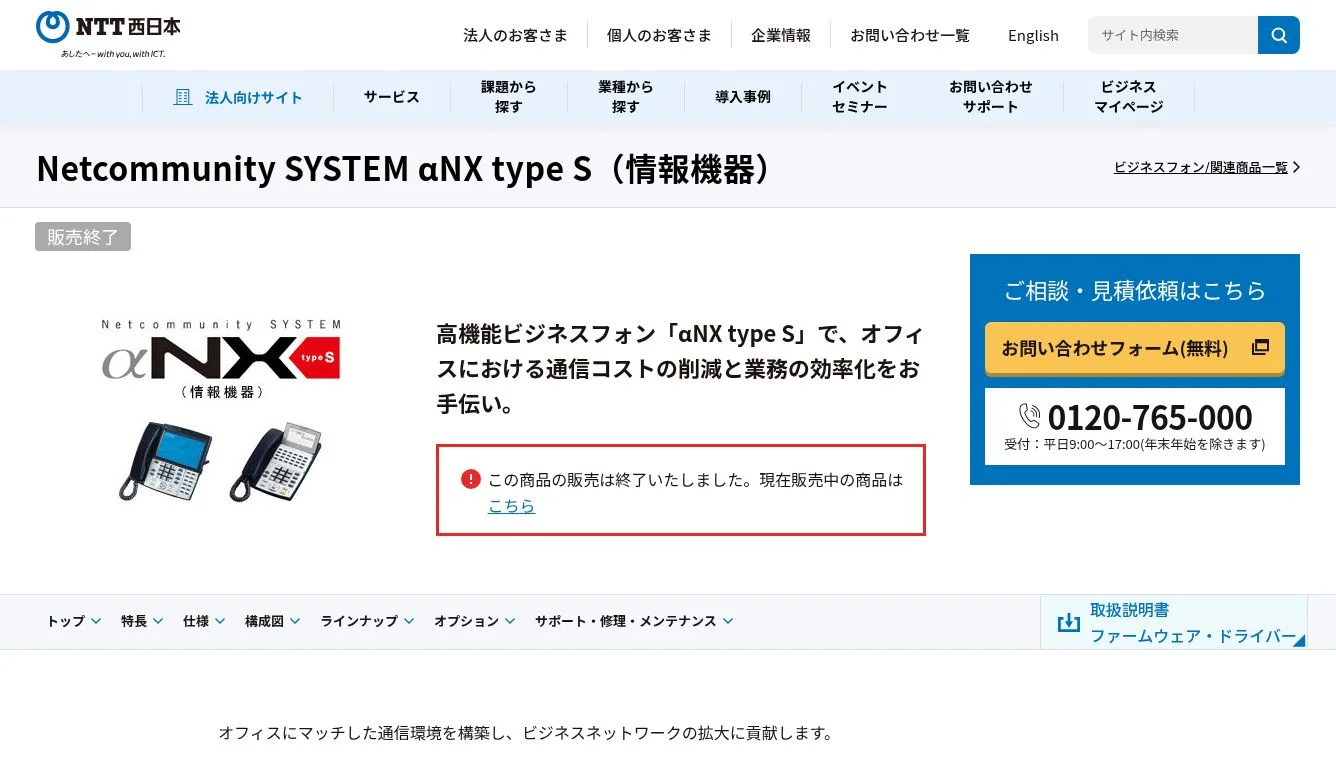Expand the ラインナップ anchor dropdown
Image resolution: width=1336 pixels, height=768 pixels.
pos(367,621)
